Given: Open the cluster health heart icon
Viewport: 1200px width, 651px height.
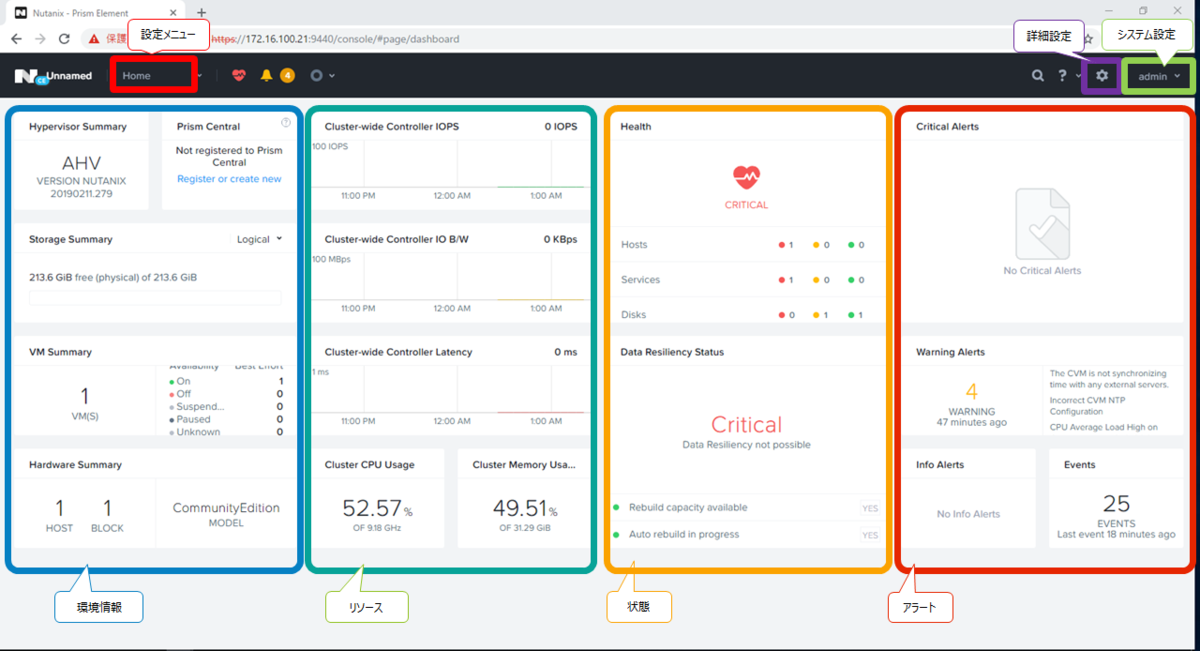Looking at the screenshot, I should pyautogui.click(x=238, y=76).
